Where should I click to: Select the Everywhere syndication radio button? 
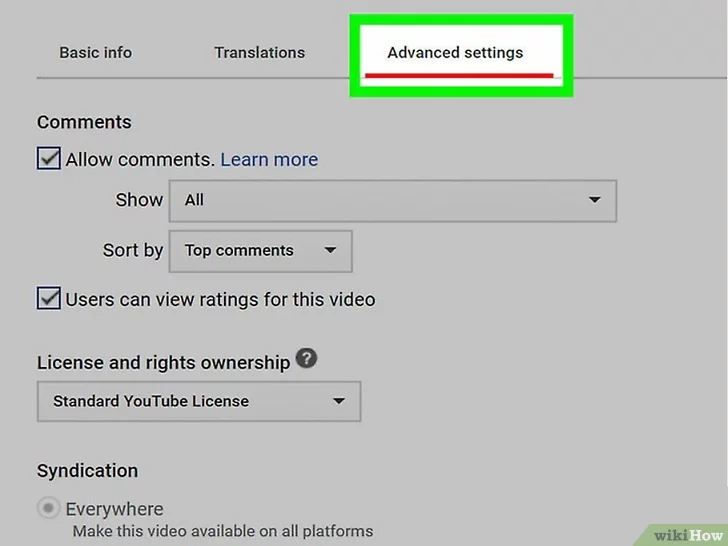click(48, 508)
